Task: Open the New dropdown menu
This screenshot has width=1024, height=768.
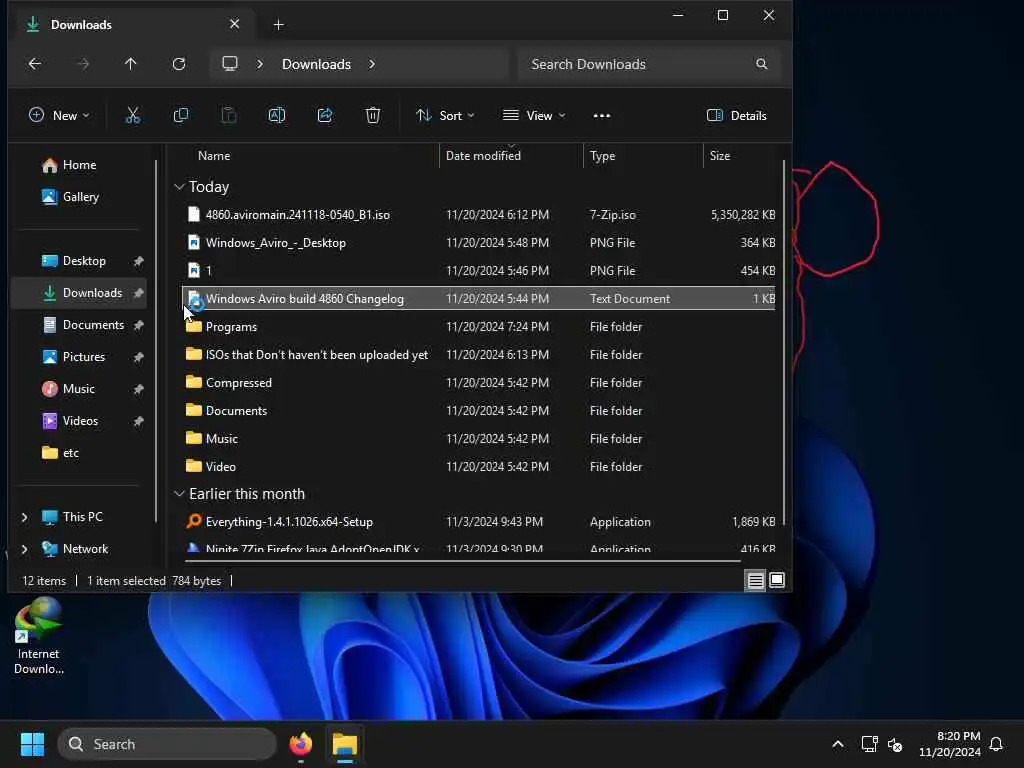Action: [x=59, y=116]
